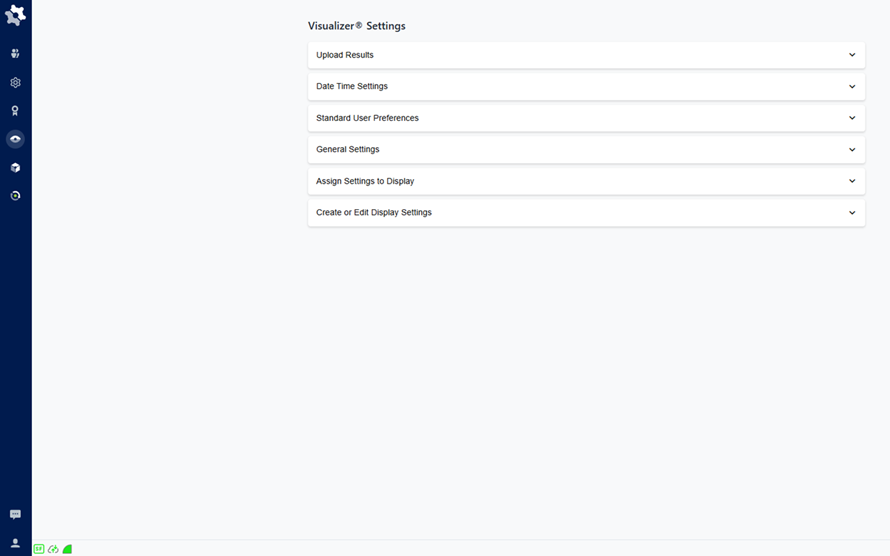Click the Standard User Preferences chevron arrow
Screen dimensions: 890x556
point(852,118)
